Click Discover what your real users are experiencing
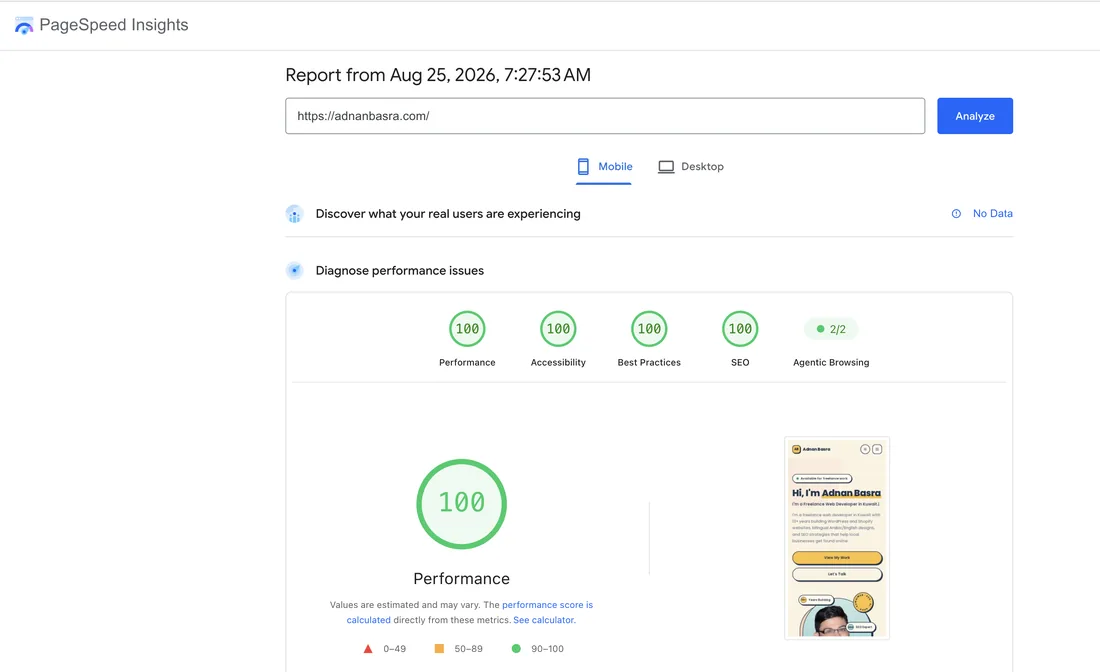 click(x=448, y=214)
